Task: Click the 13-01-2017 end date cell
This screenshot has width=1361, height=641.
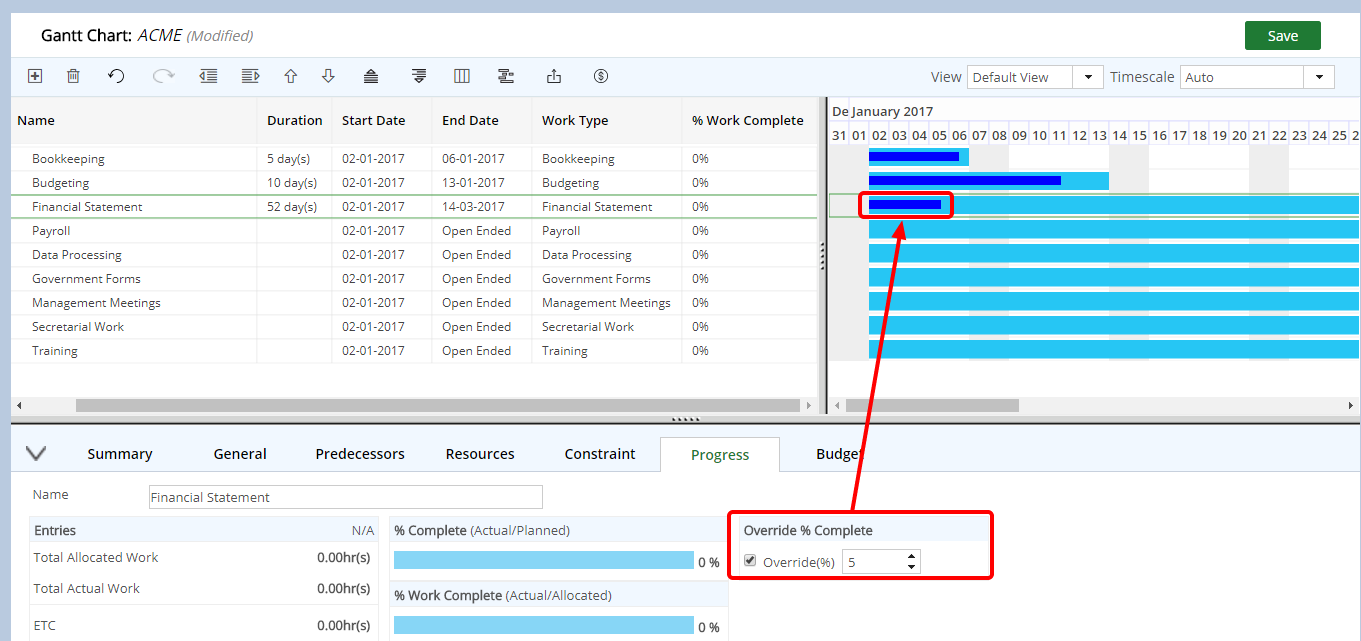Action: coord(482,183)
